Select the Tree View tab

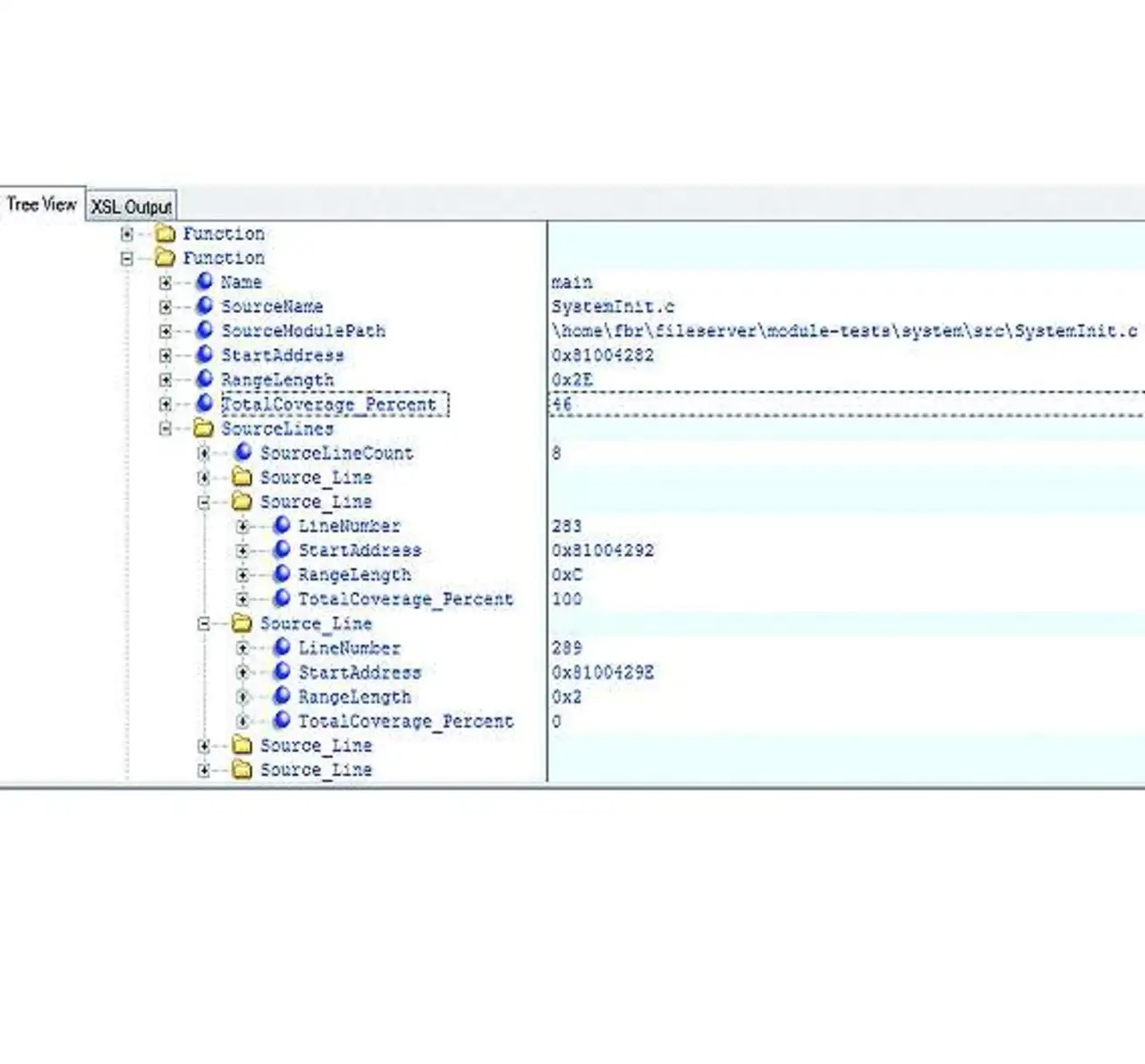click(41, 205)
